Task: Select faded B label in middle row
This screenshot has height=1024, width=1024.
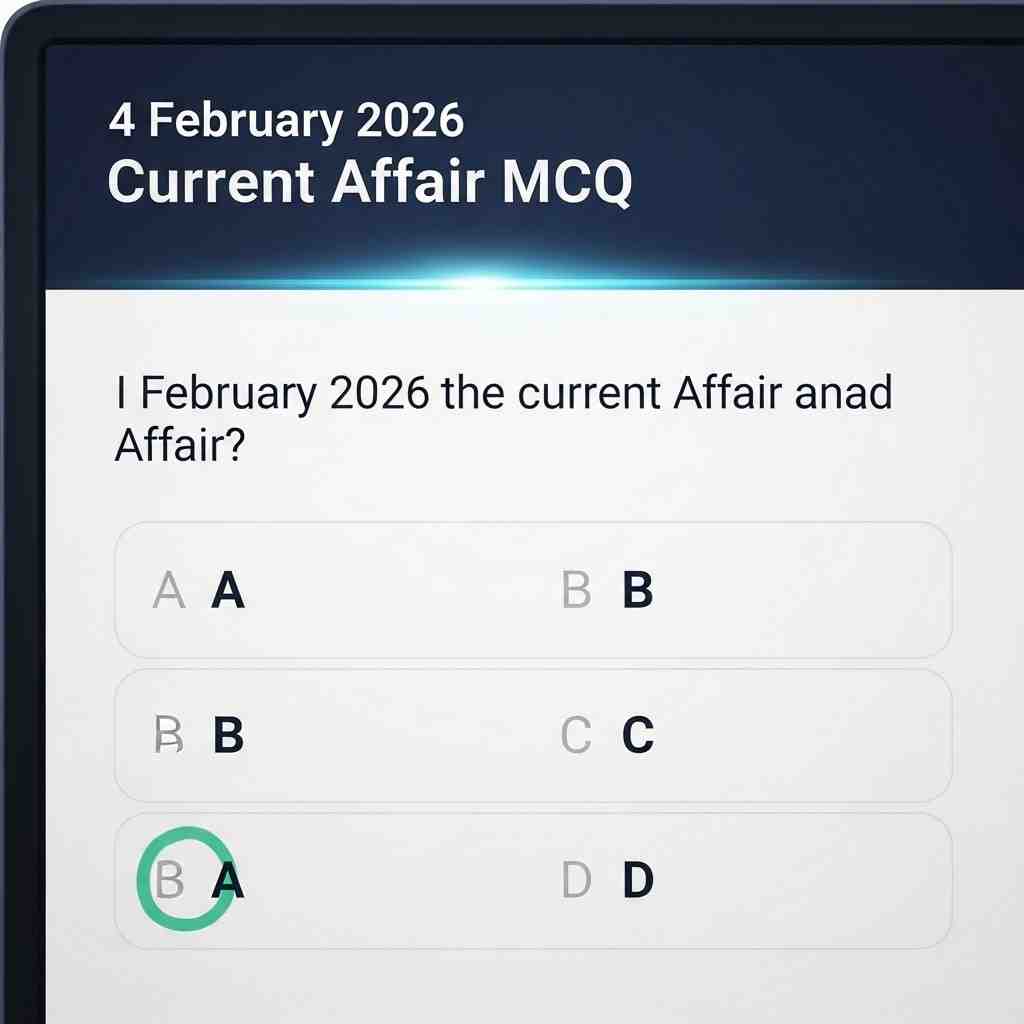Action: tap(170, 738)
